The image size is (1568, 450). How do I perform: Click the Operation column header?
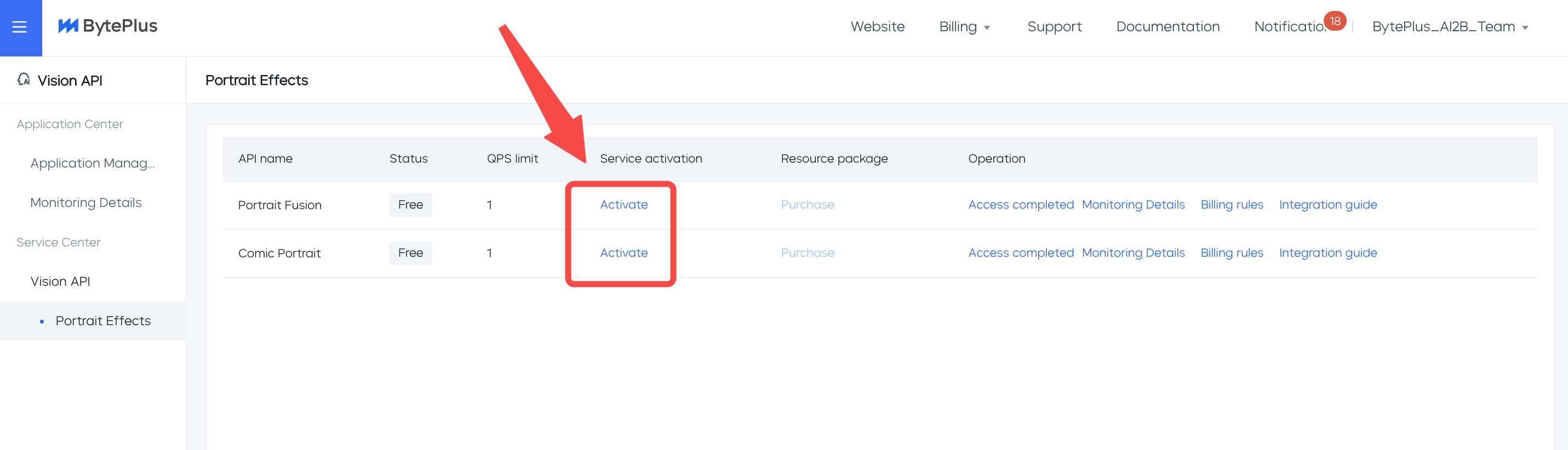tap(997, 158)
